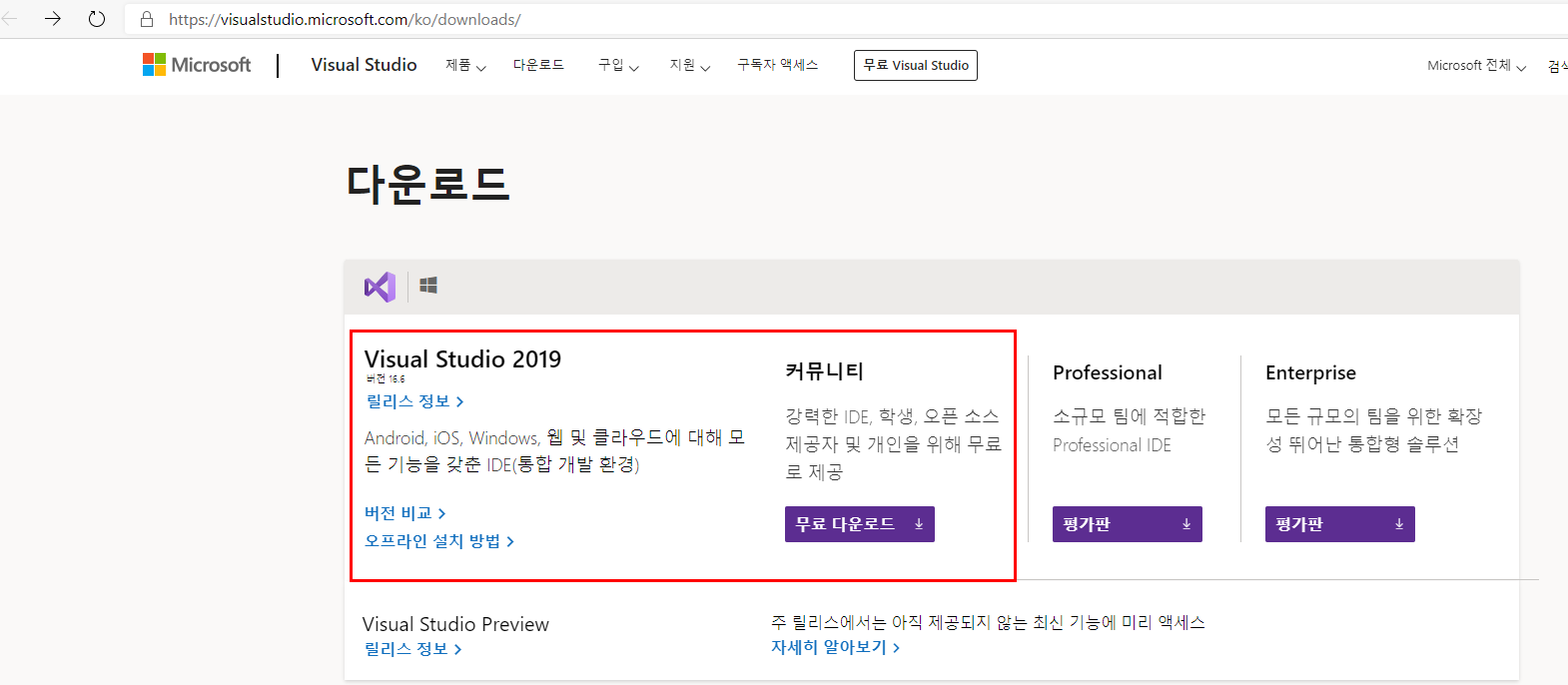Open the 자세히 알아보기 link

tap(835, 647)
